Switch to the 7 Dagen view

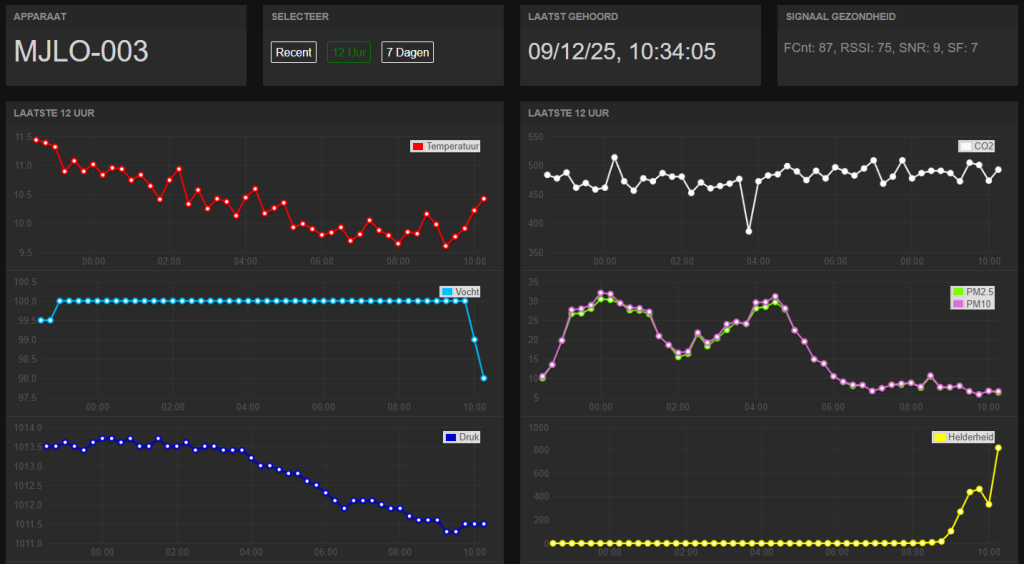(407, 52)
